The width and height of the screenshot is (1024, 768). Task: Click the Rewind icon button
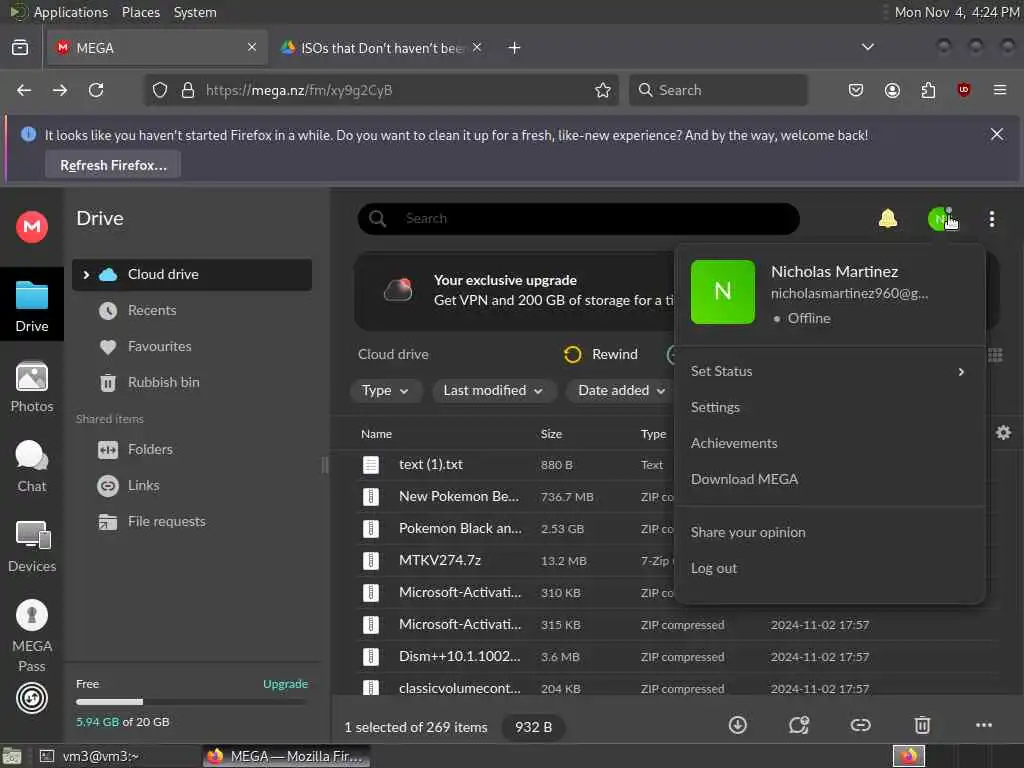pos(572,354)
